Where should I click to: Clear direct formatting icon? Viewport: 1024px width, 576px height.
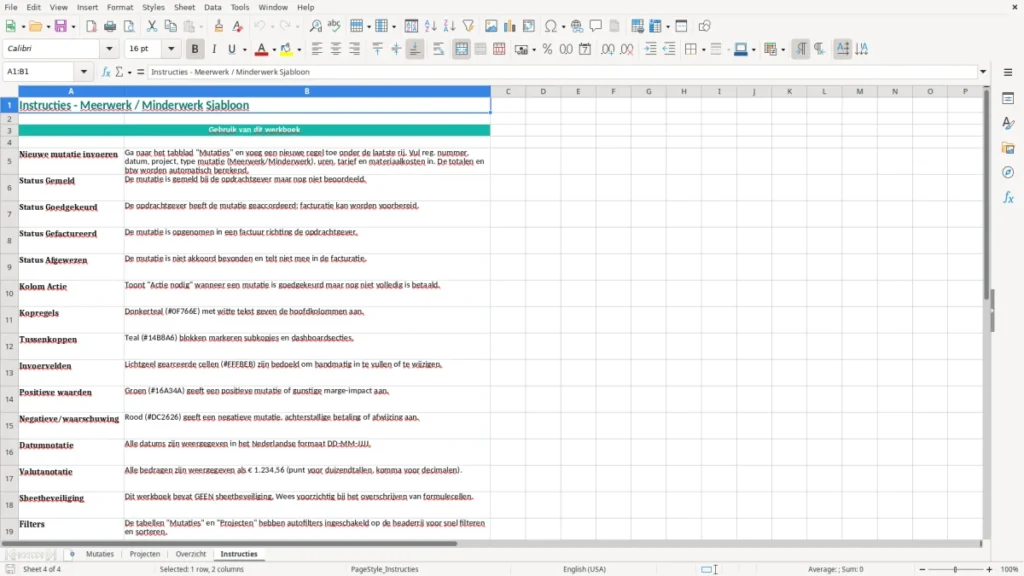pyautogui.click(x=238, y=26)
